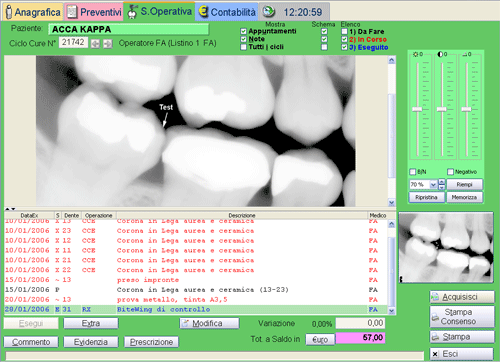Click the brightness slider handle

[x=417, y=109]
